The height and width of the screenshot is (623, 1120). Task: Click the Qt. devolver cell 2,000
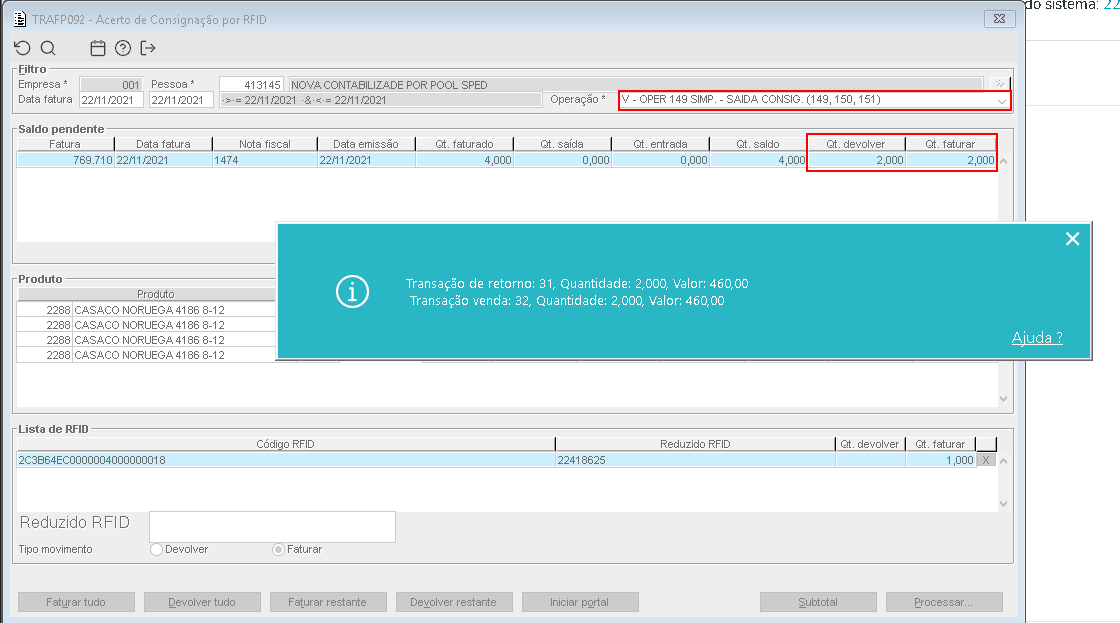[856, 160]
